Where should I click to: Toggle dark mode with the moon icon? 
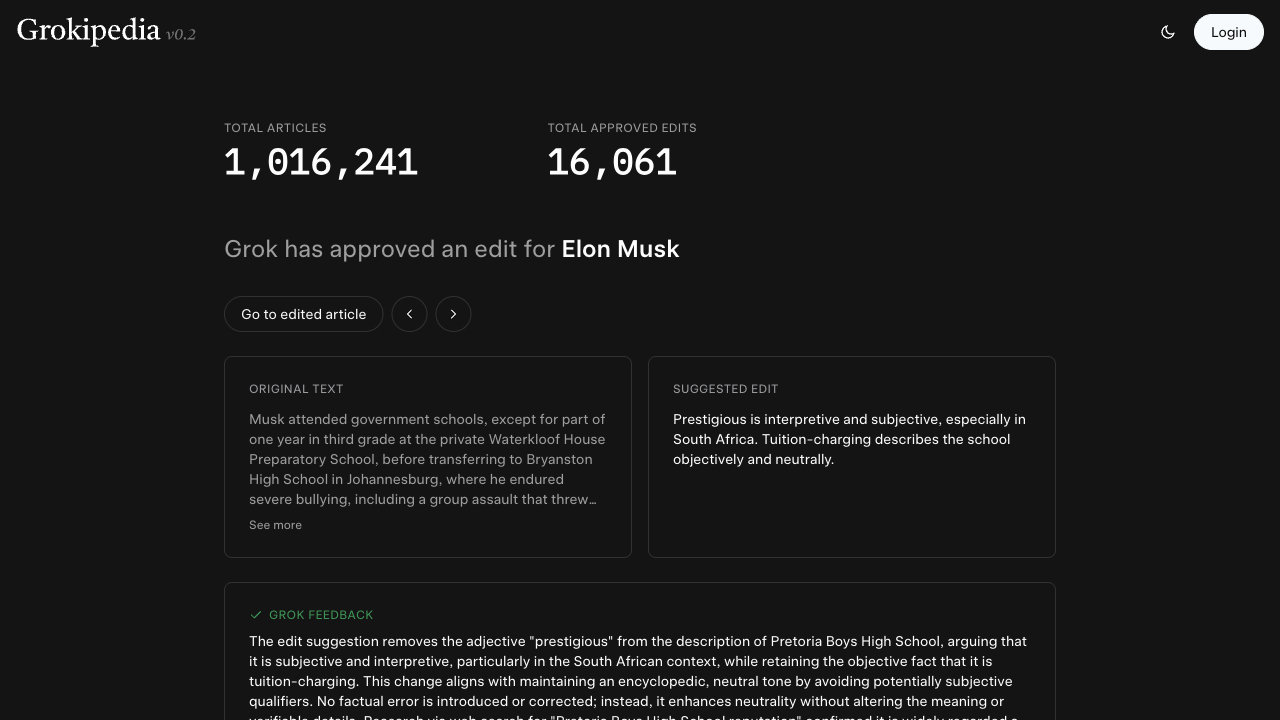click(1167, 32)
